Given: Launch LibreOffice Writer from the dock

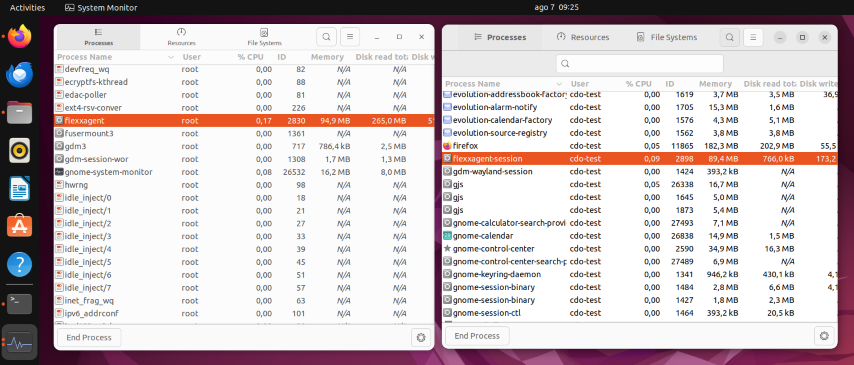Looking at the screenshot, I should point(20,188).
